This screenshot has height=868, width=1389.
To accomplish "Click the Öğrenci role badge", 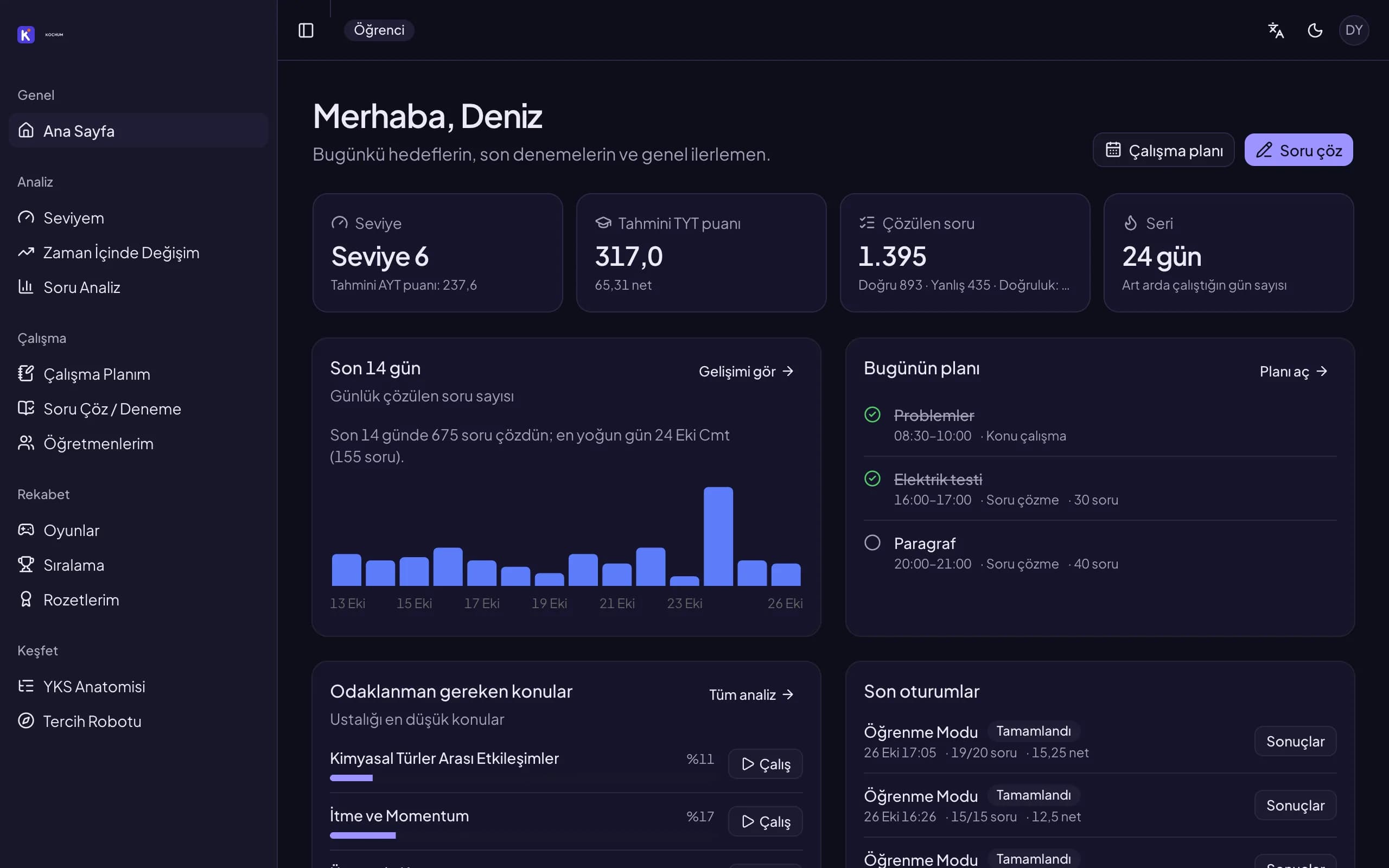I will 379,30.
